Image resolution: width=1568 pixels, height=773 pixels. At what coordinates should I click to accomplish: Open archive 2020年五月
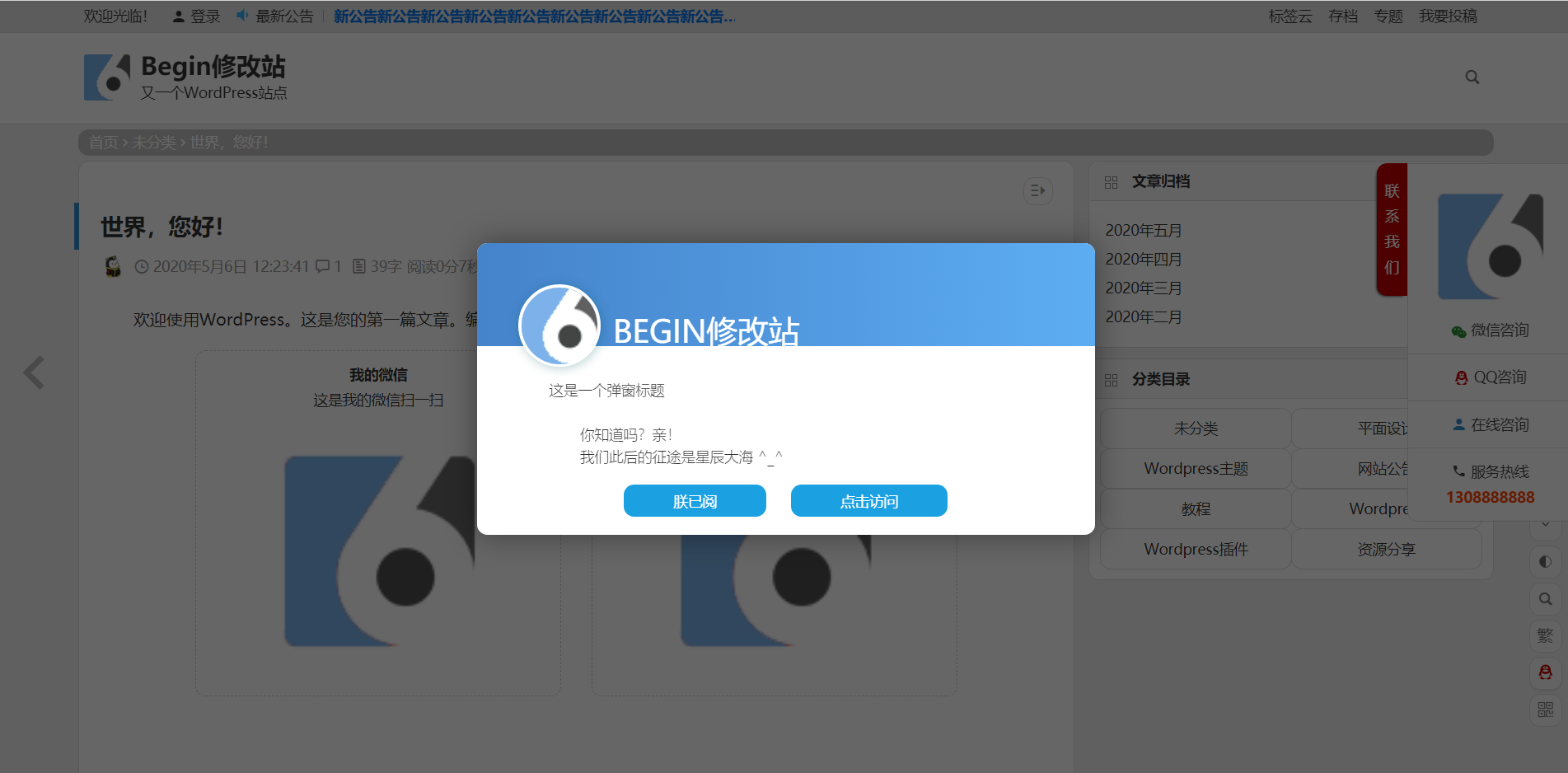coord(1143,231)
